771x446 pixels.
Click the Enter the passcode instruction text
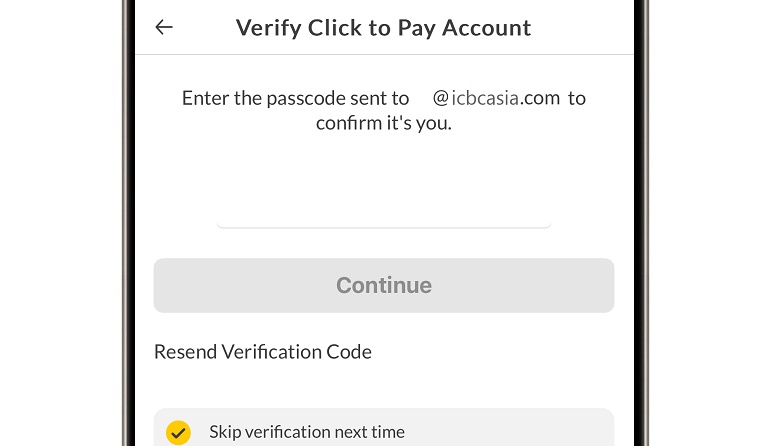coord(295,98)
